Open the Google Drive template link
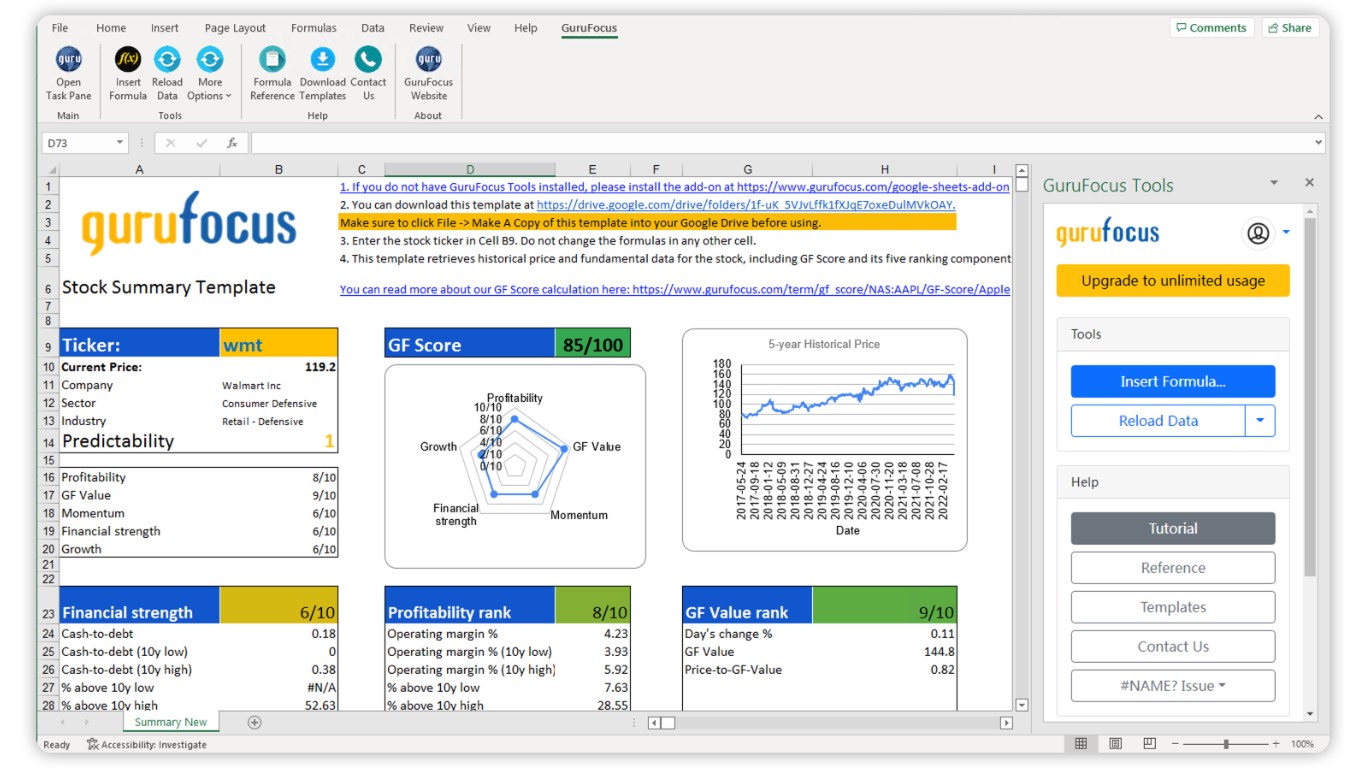1366x768 pixels. [x=746, y=204]
